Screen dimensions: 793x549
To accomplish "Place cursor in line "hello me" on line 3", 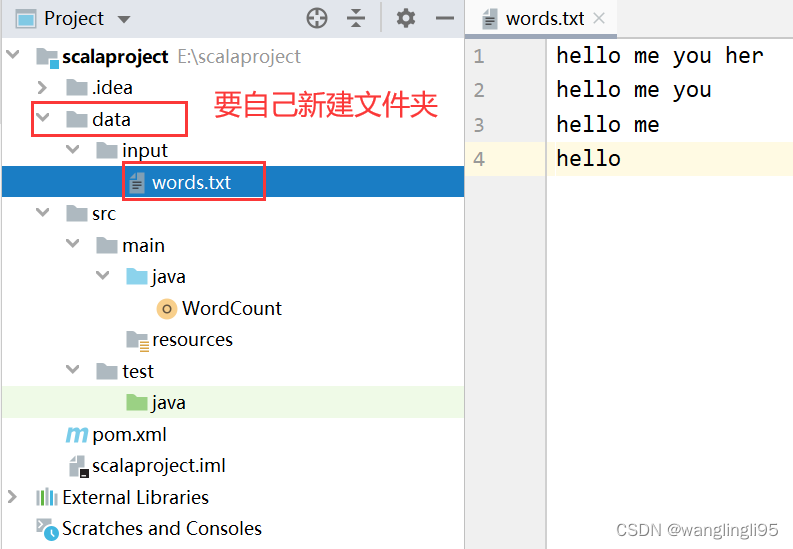I will click(x=607, y=124).
